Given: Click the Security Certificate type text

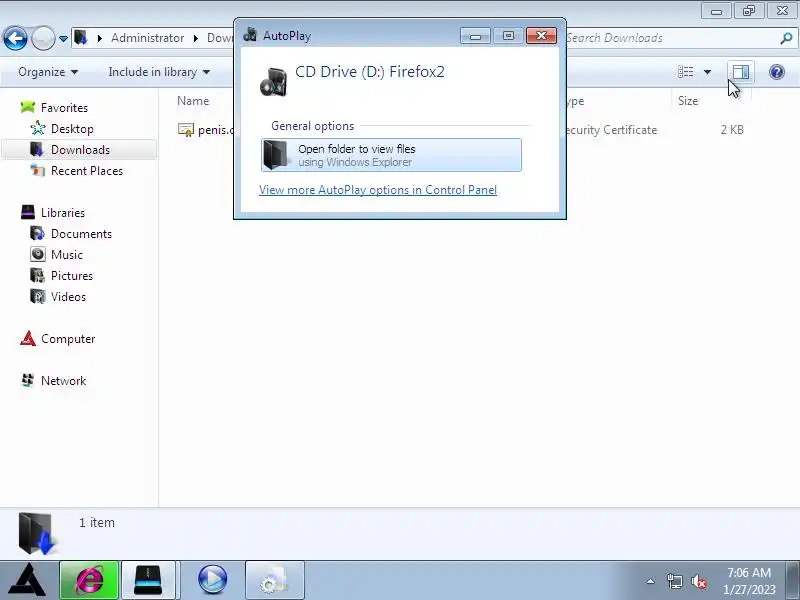Looking at the screenshot, I should tap(611, 130).
